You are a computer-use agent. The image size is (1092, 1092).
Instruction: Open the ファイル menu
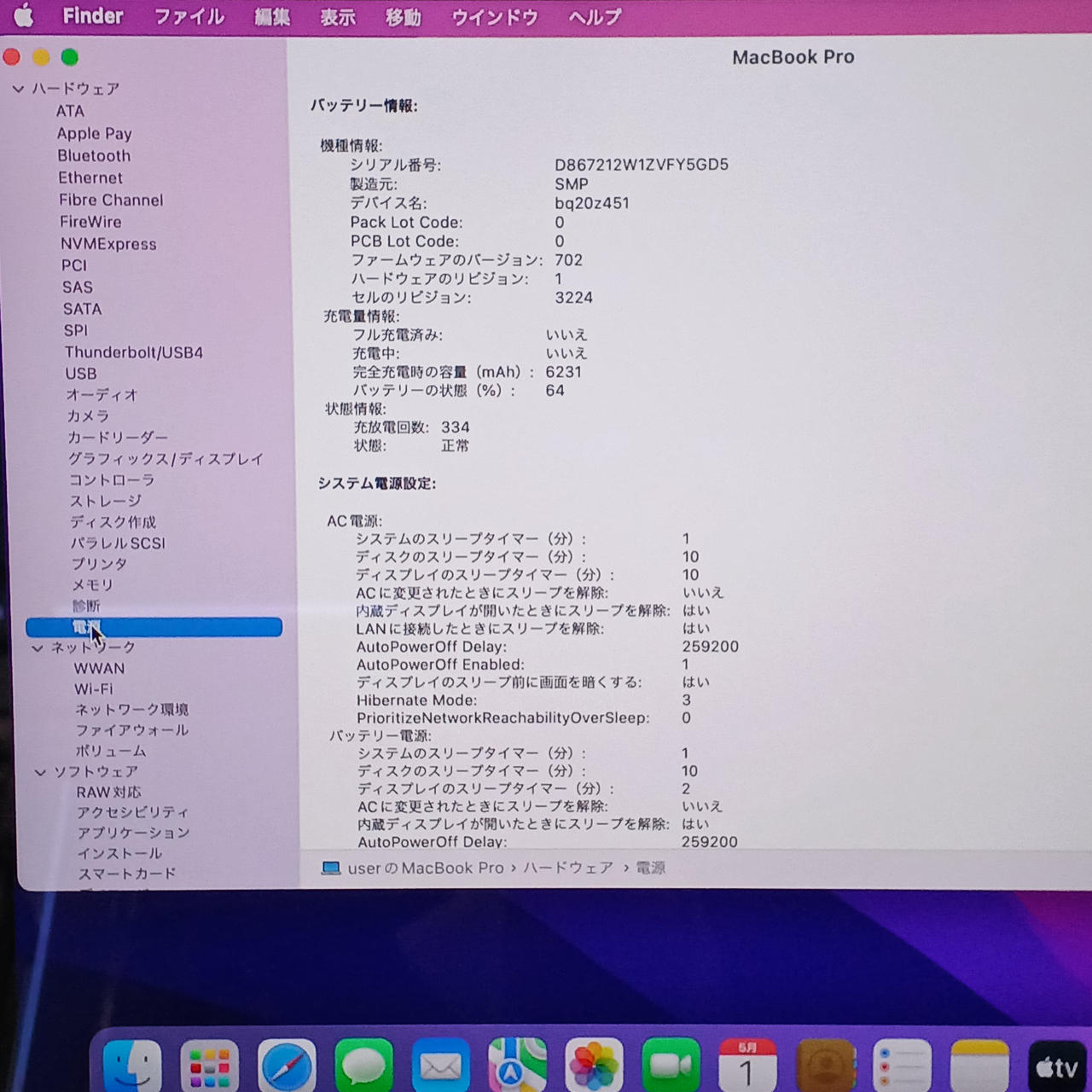pos(189,17)
